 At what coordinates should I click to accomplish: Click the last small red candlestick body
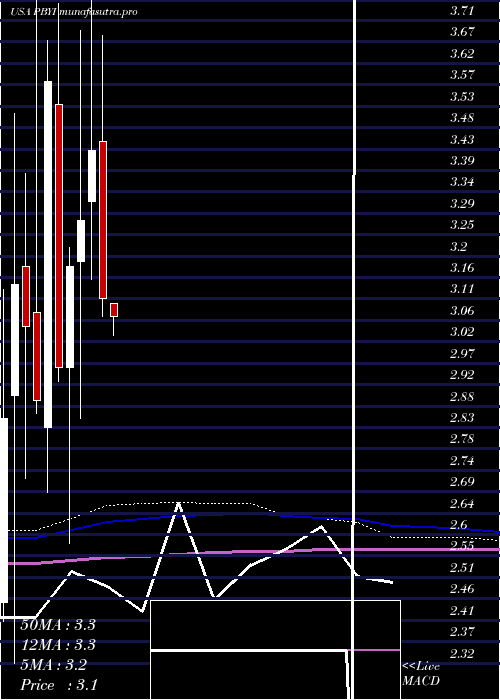point(114,310)
